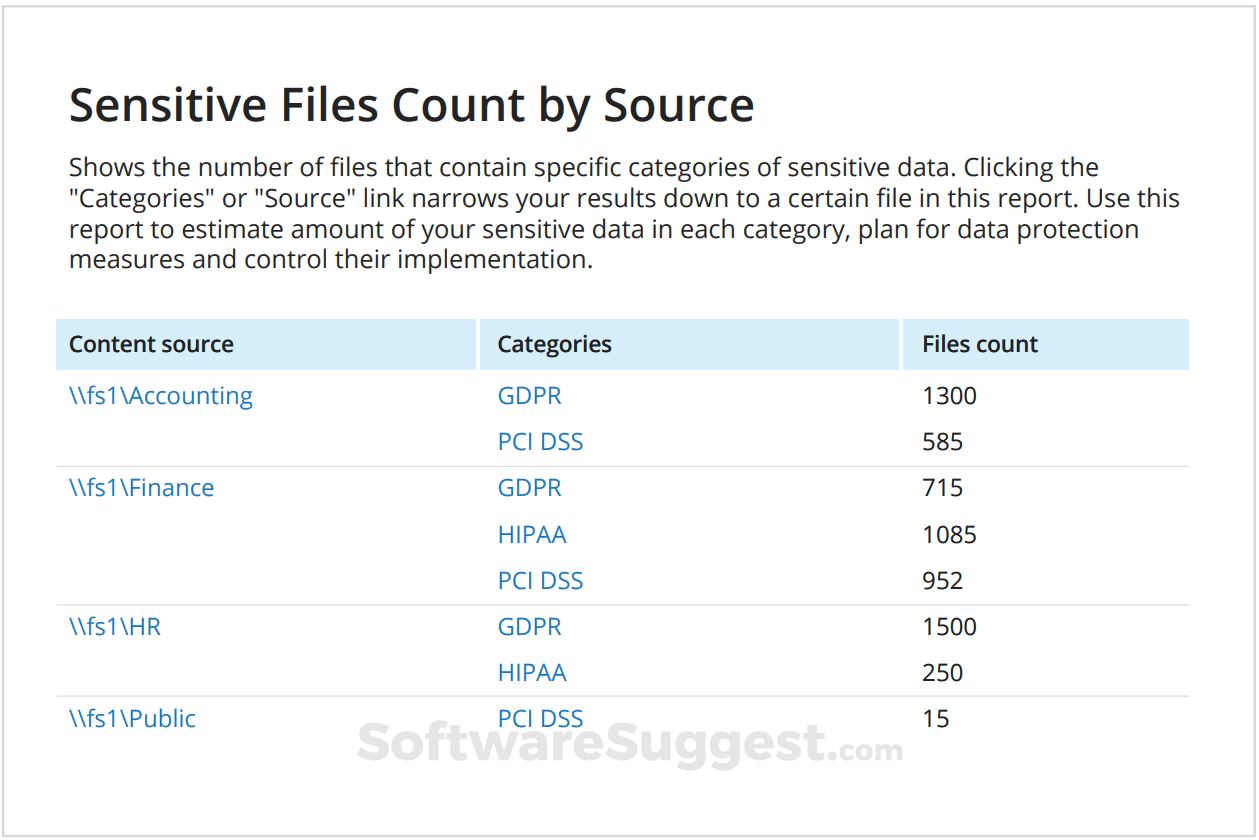Click the 1300 files count value
Image resolution: width=1259 pixels, height=840 pixels.
tap(949, 396)
